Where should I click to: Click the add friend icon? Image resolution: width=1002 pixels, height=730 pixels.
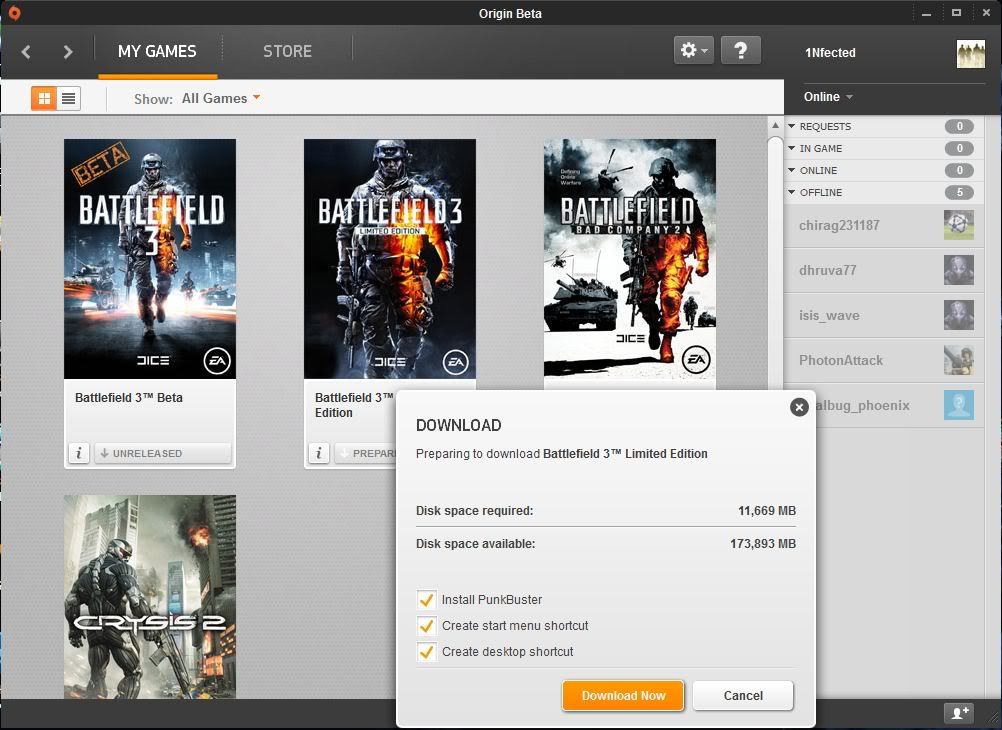pos(960,713)
